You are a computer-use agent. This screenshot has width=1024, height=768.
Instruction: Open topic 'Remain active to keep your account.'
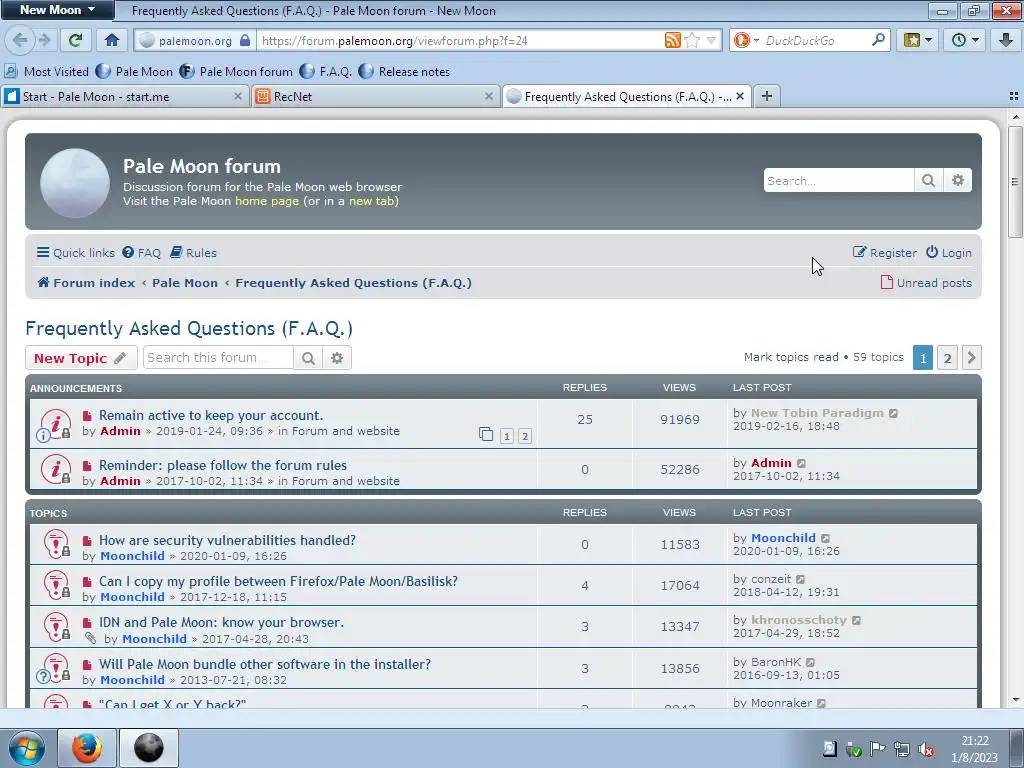pos(211,415)
